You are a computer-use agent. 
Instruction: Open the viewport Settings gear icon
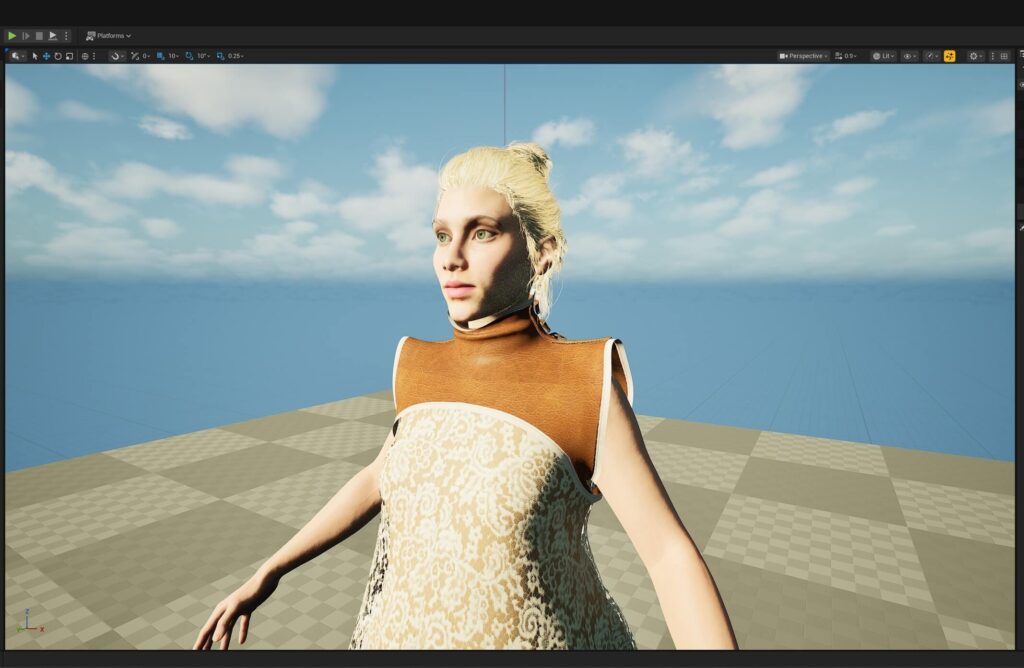975,56
